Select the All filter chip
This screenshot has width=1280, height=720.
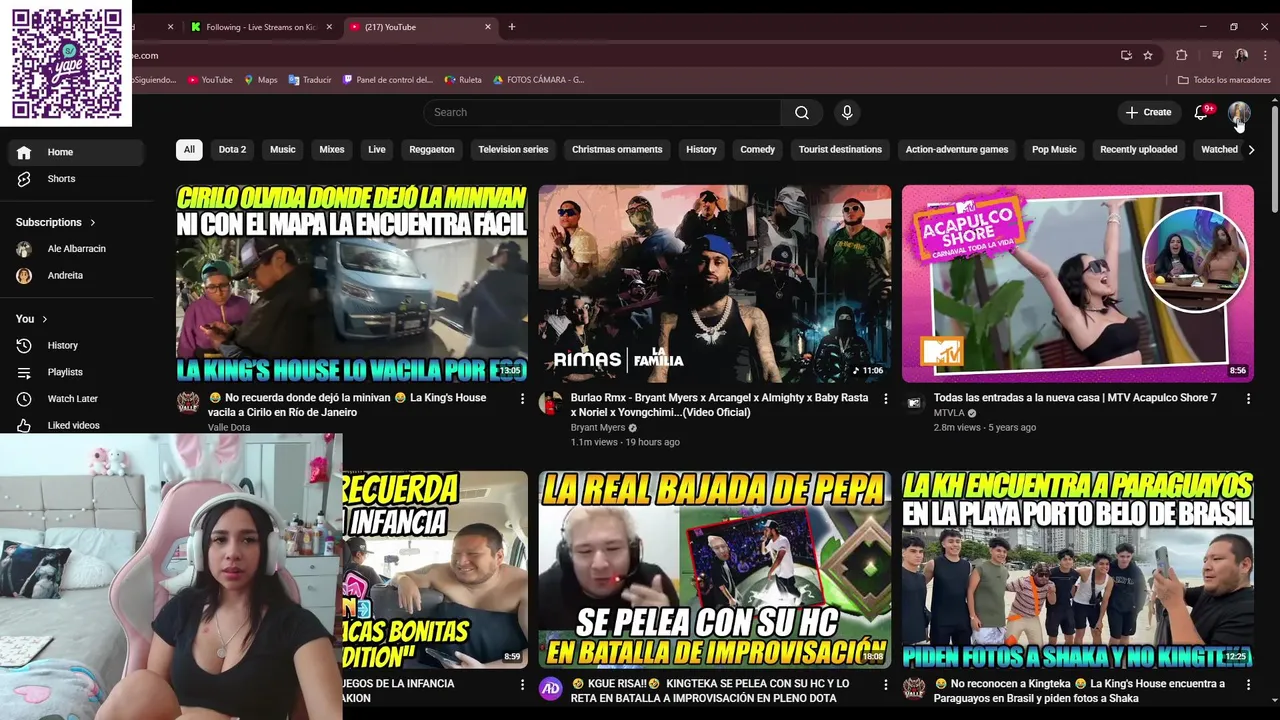point(189,150)
